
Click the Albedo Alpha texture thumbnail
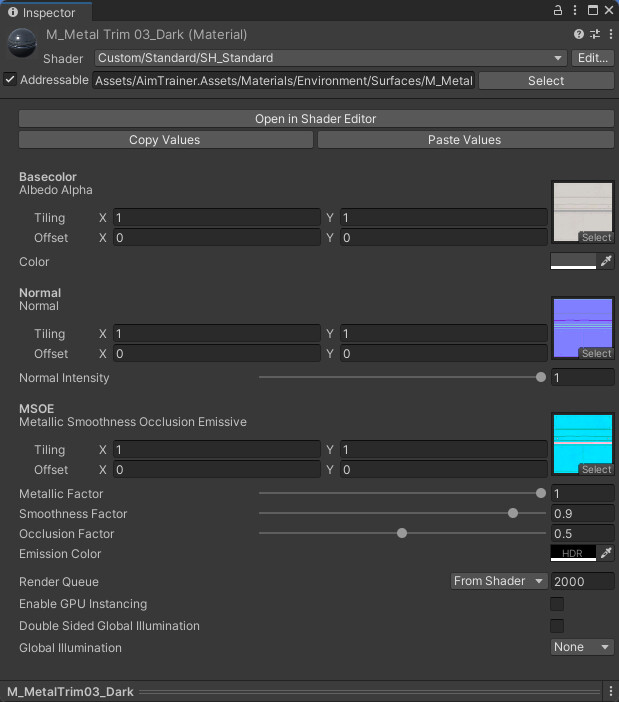583,212
